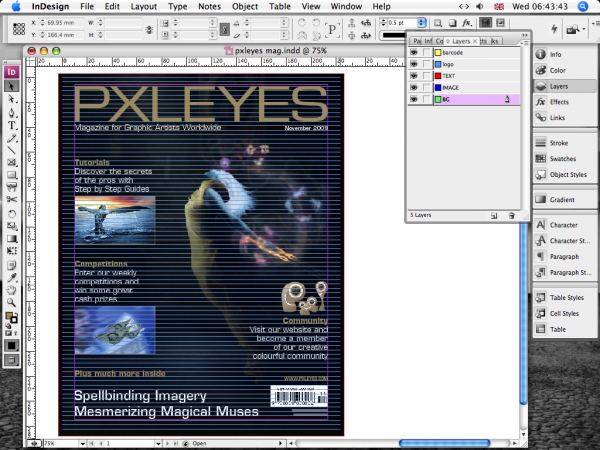Image resolution: width=600 pixels, height=450 pixels.
Task: Expand the Layers panel flyout menu
Action: click(x=525, y=43)
